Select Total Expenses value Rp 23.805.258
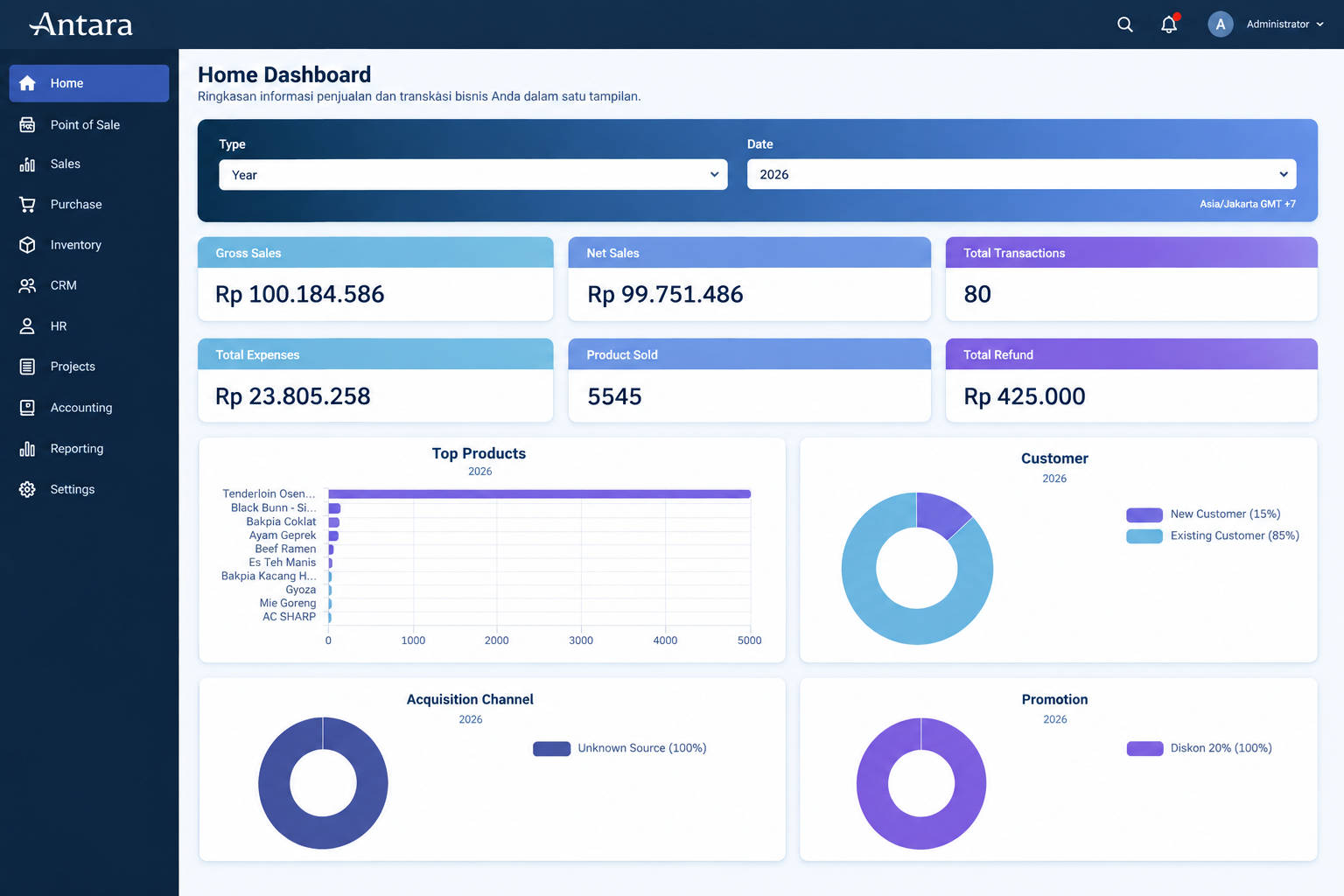 click(293, 397)
